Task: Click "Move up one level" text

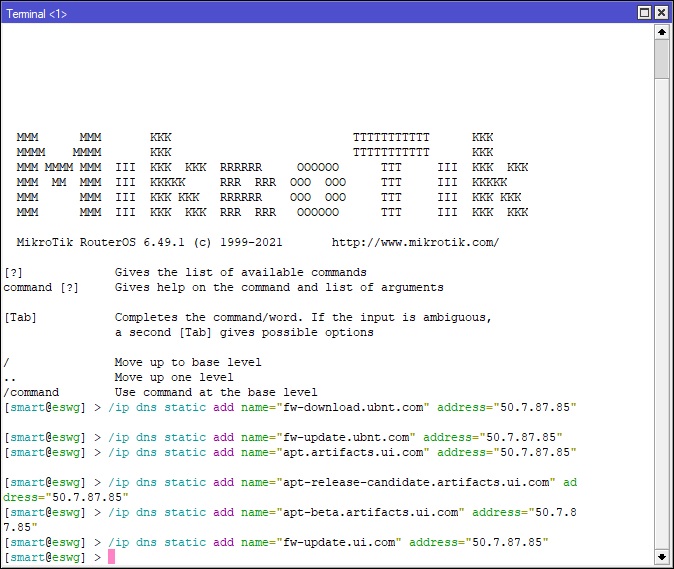Action: pos(174,377)
